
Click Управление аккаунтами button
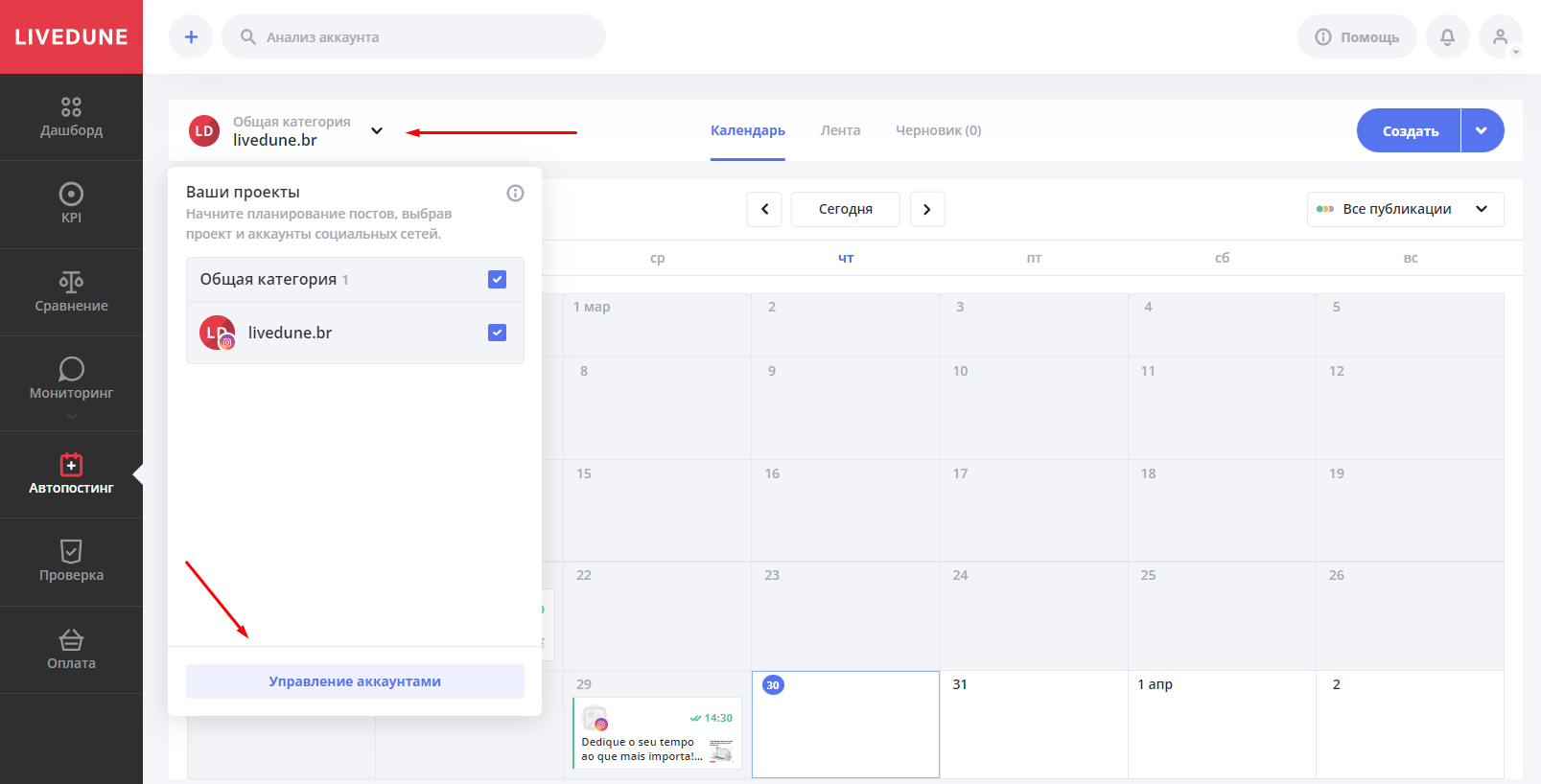click(x=355, y=681)
